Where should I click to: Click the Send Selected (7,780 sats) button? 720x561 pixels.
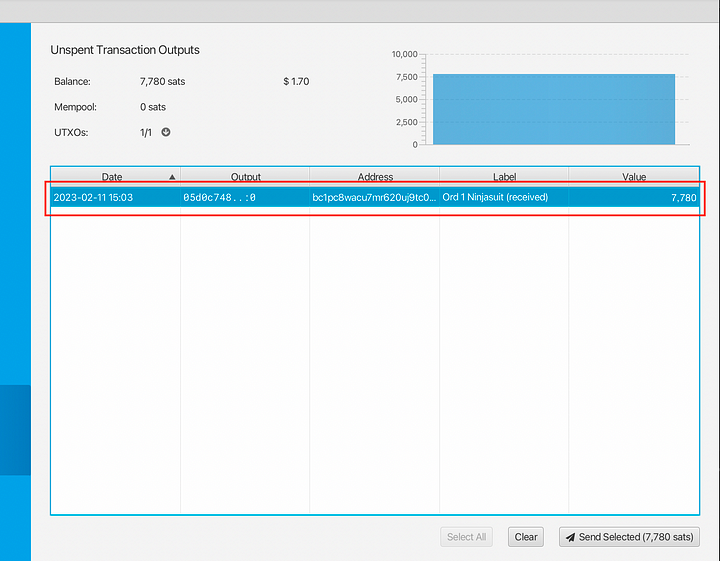coord(630,537)
